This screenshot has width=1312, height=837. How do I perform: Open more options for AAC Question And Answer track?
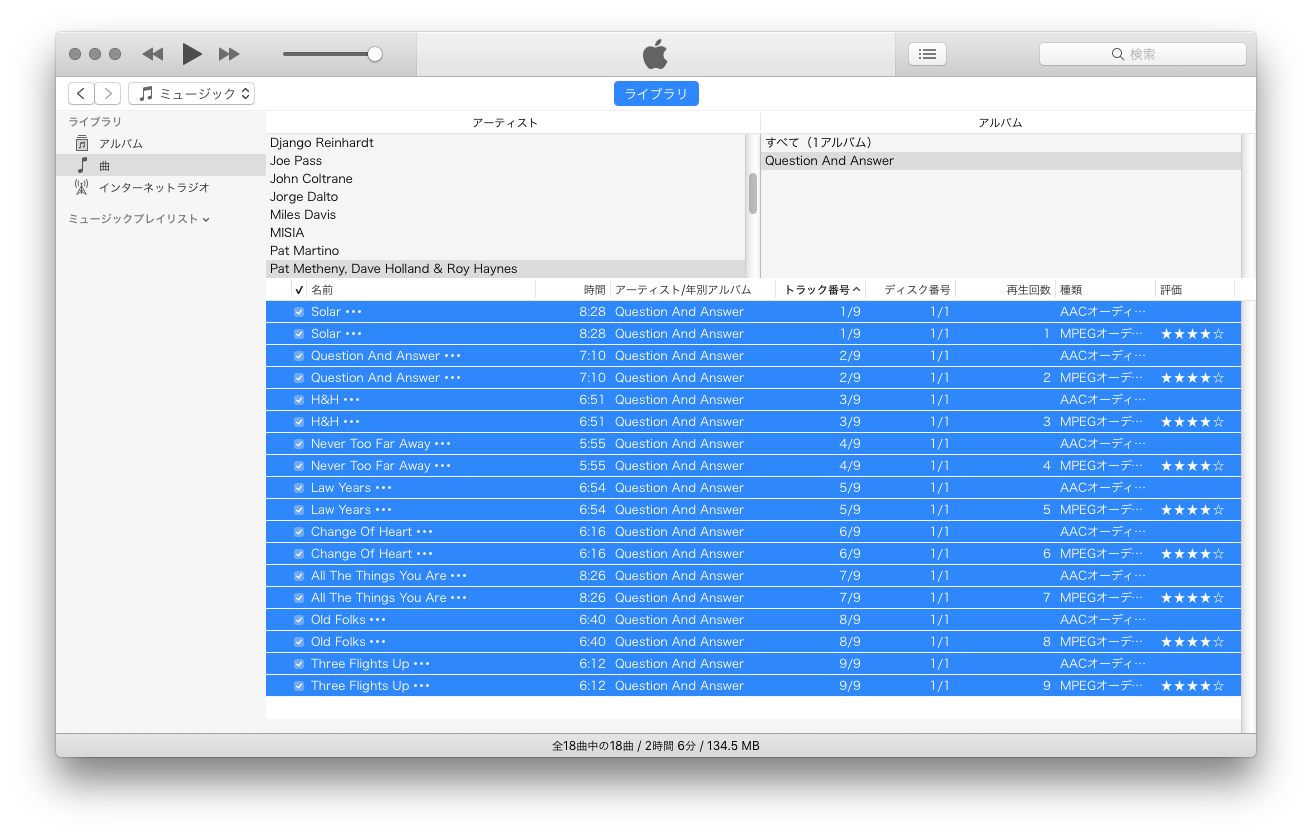click(452, 356)
